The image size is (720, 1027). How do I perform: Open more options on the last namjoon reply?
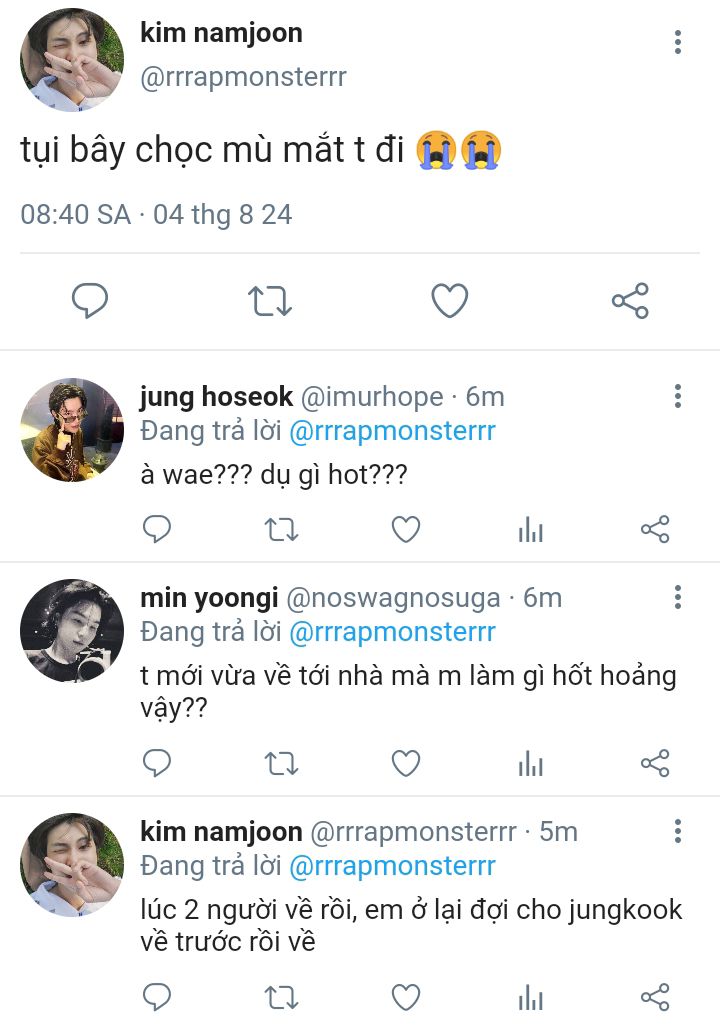click(x=678, y=831)
